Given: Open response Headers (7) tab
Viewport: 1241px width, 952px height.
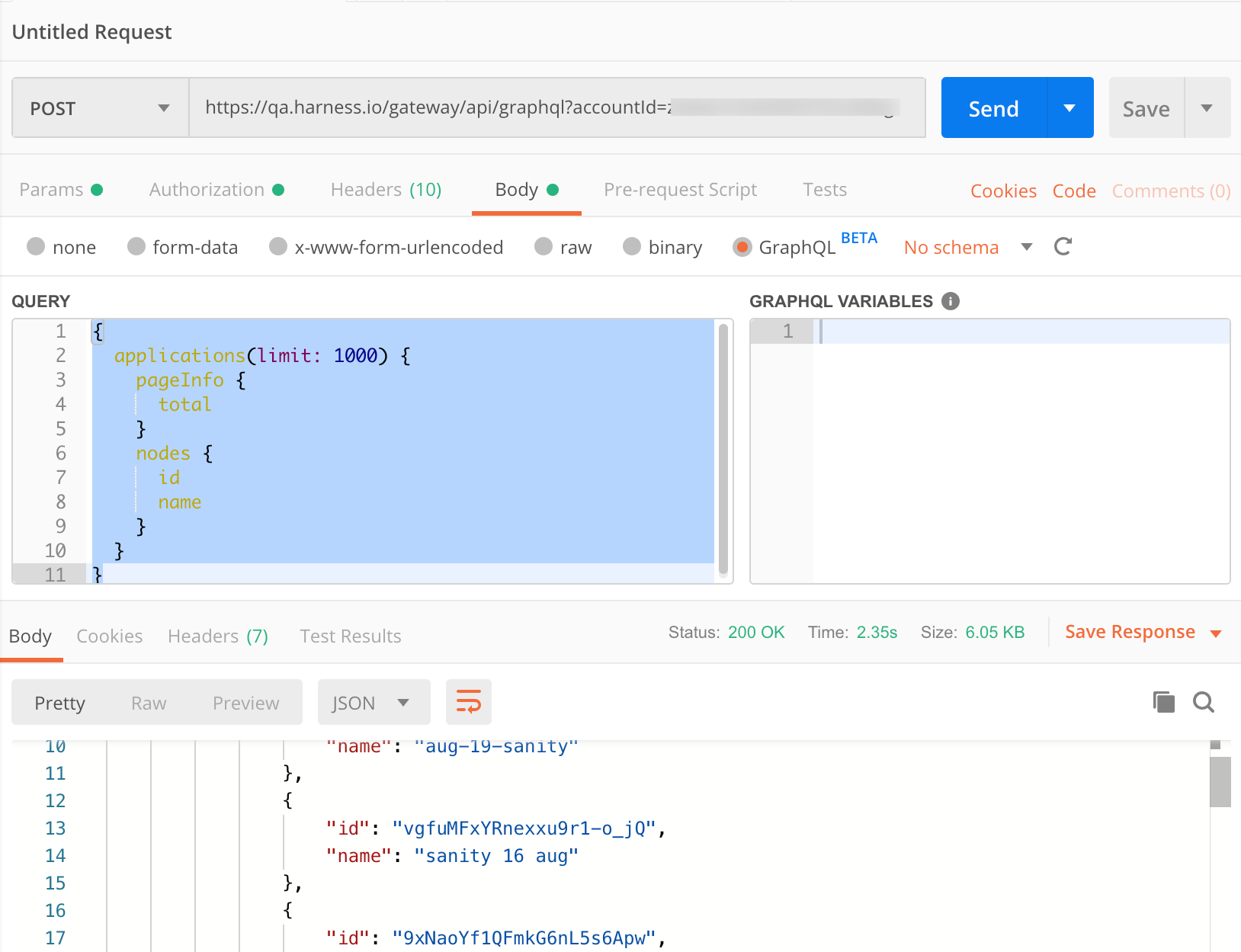Looking at the screenshot, I should [x=218, y=636].
